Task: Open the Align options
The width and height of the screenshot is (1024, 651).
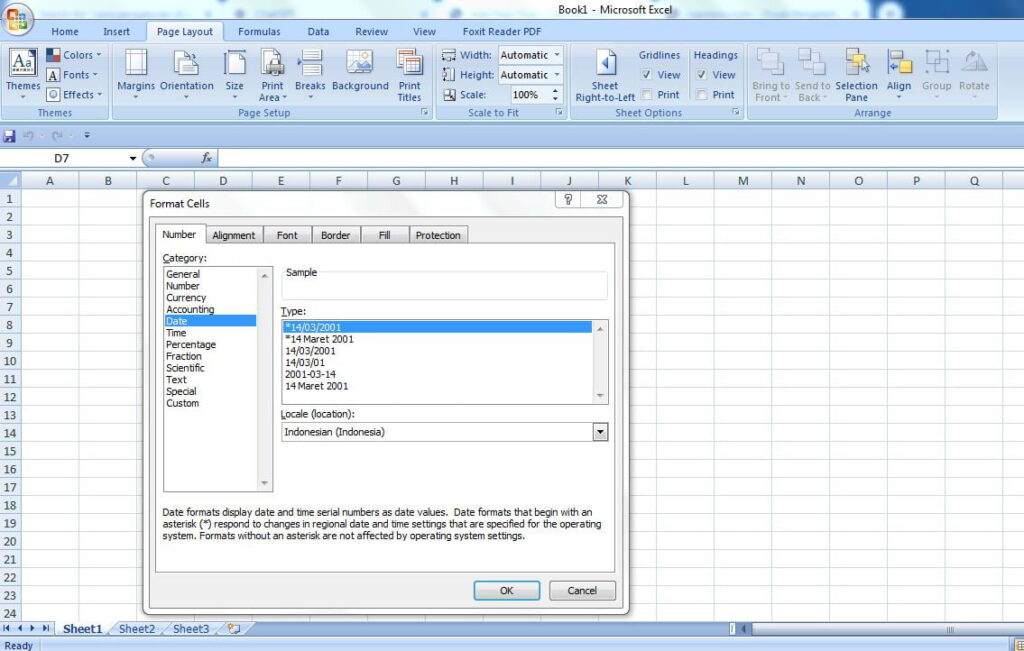Action: click(899, 74)
